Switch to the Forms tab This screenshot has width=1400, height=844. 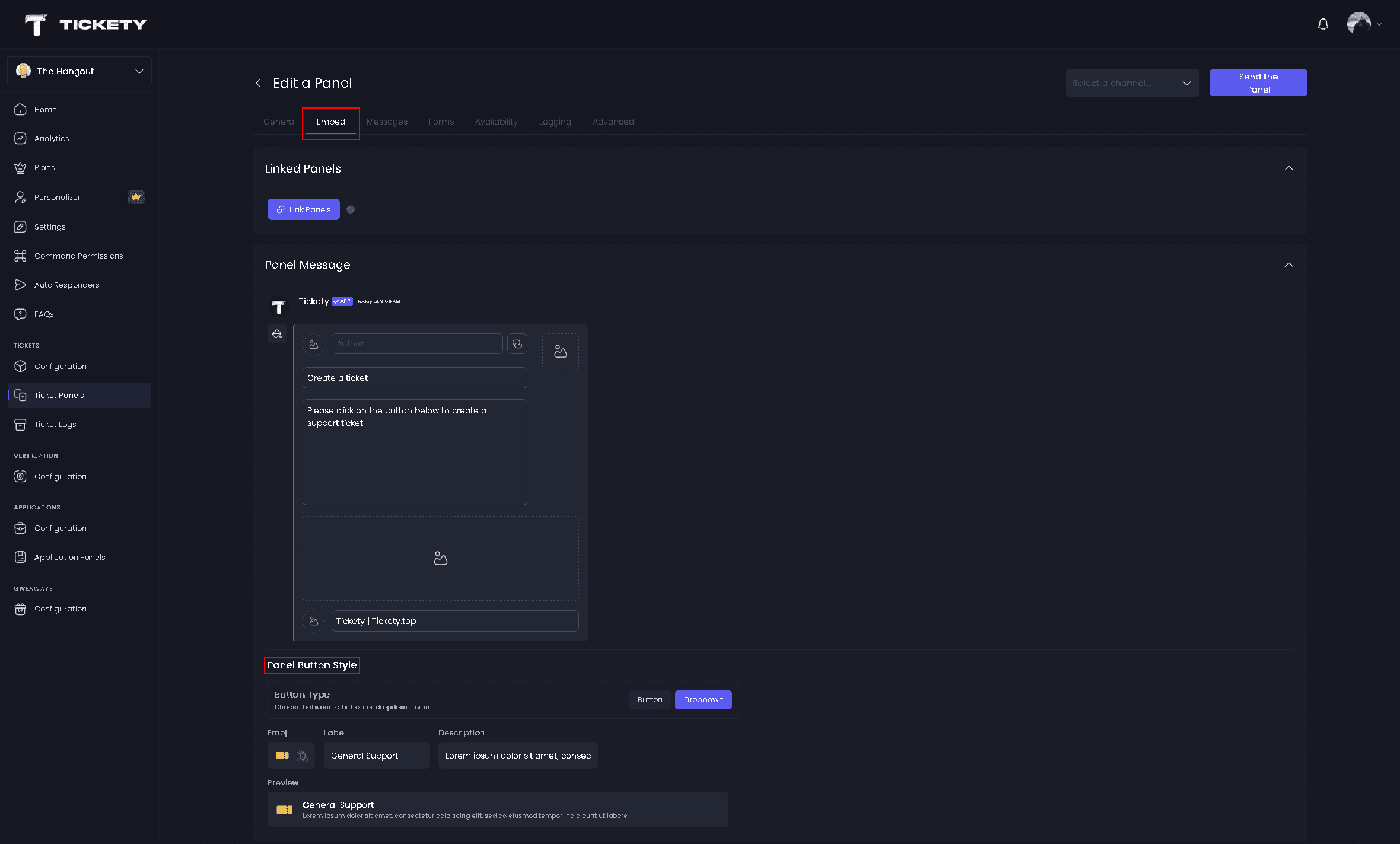[x=441, y=122]
